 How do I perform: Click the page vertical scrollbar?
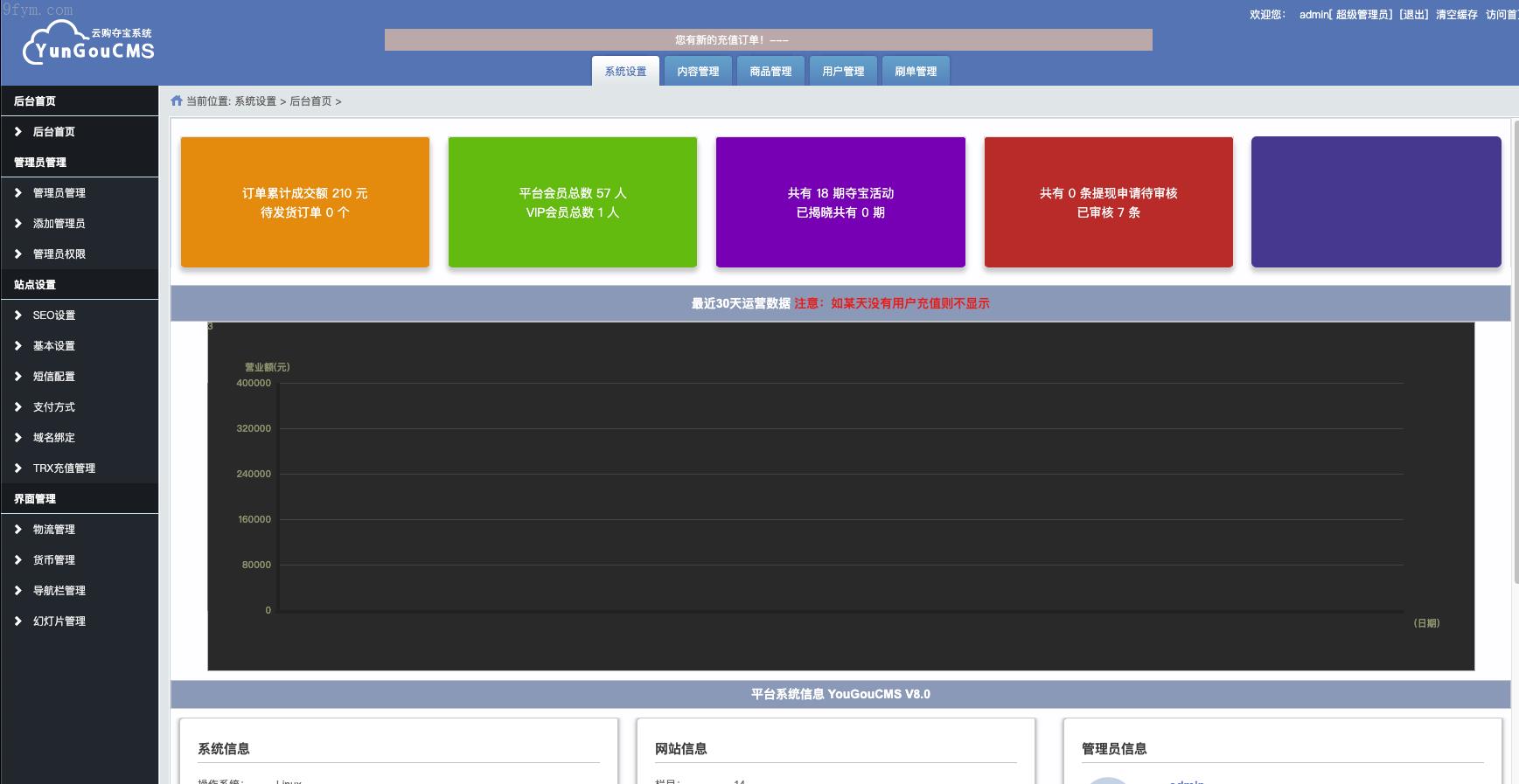click(1515, 350)
